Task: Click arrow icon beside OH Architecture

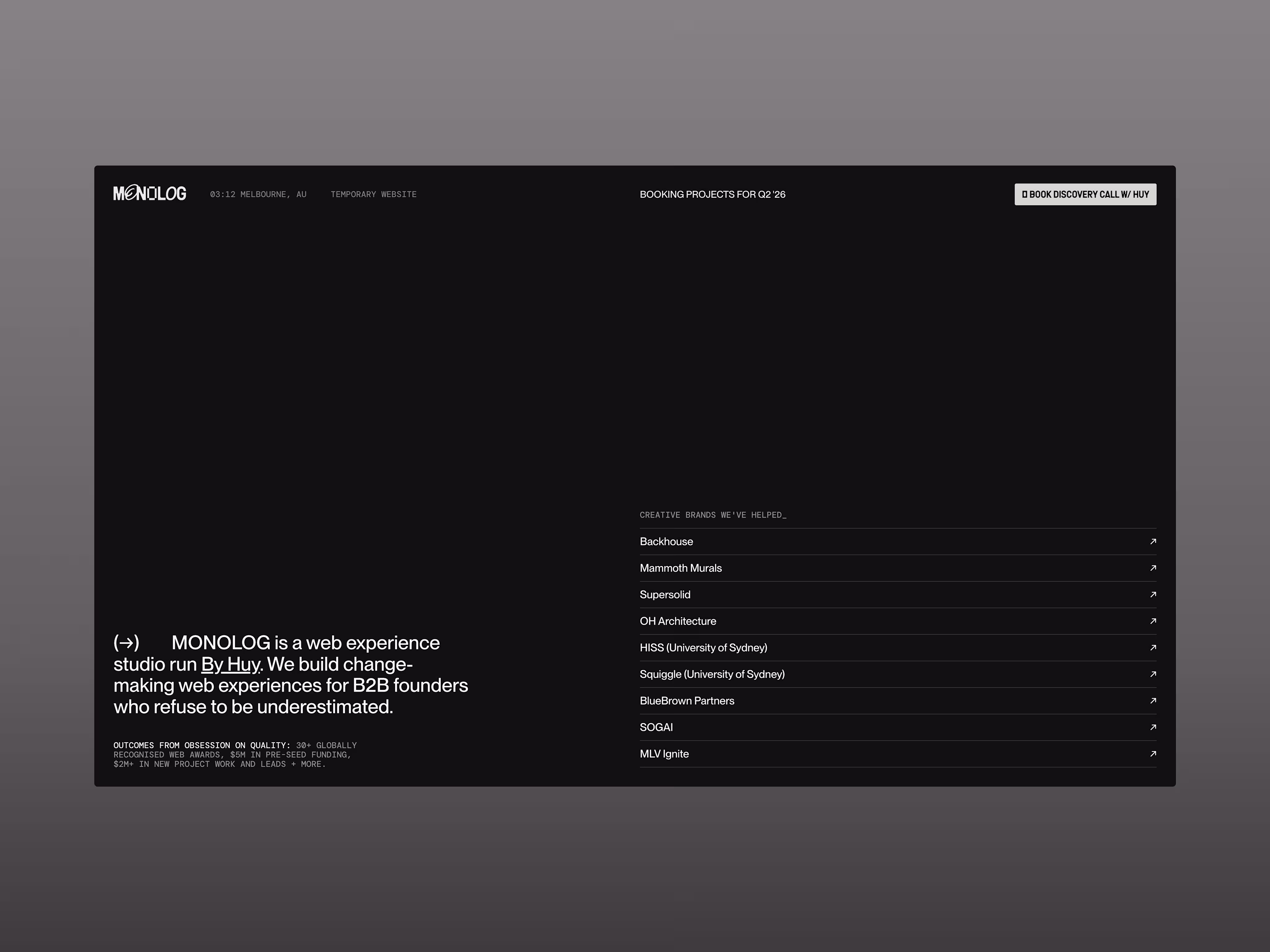Action: click(1153, 621)
